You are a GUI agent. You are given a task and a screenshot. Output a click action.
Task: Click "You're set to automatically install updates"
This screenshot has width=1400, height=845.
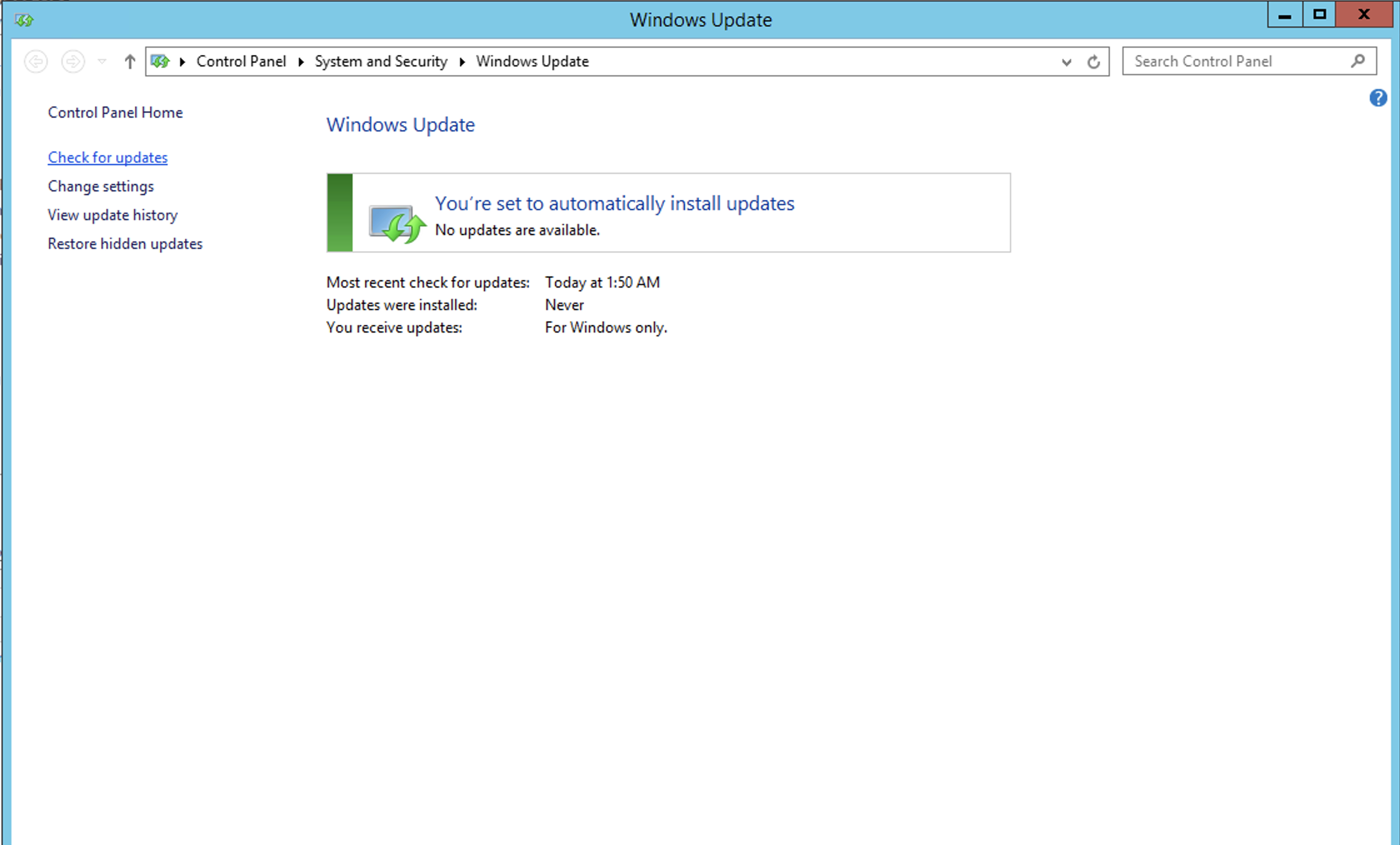coord(614,203)
